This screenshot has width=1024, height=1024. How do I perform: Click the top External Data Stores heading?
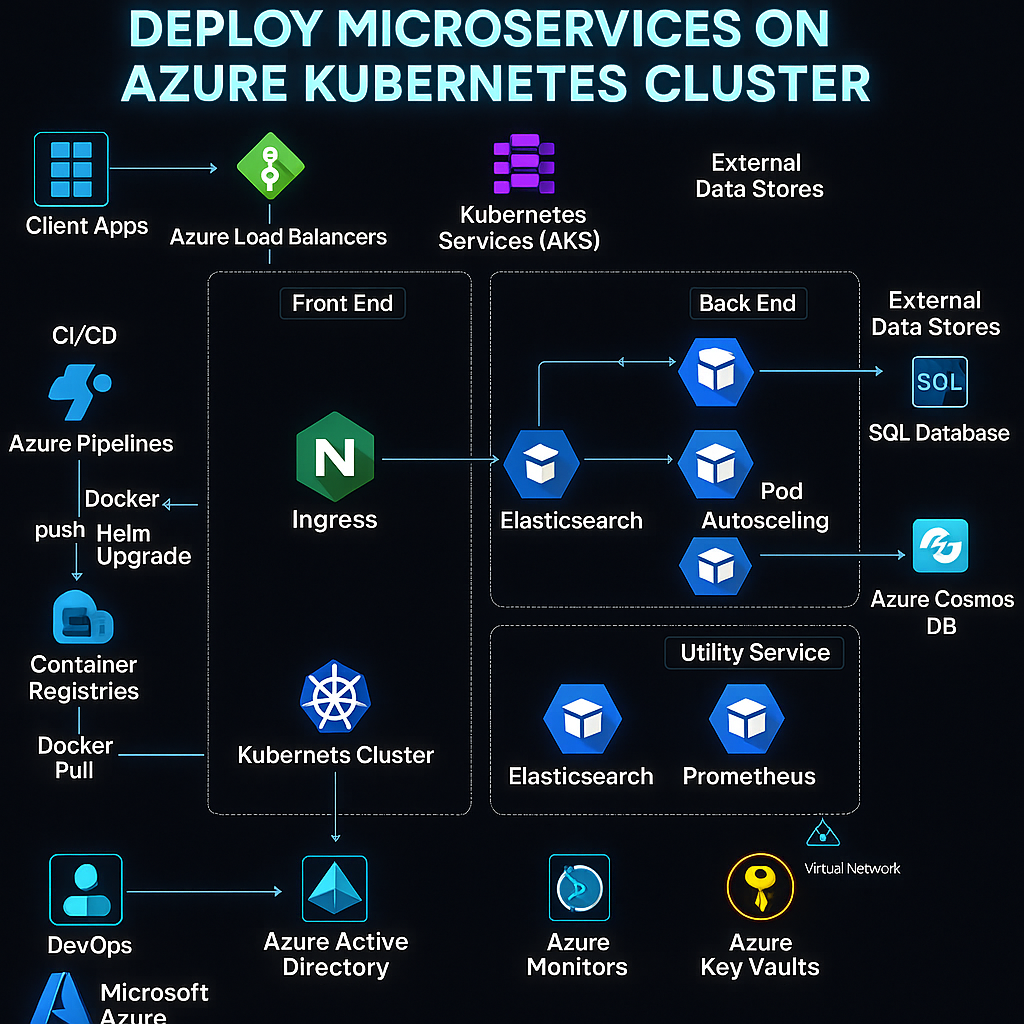pyautogui.click(x=759, y=176)
